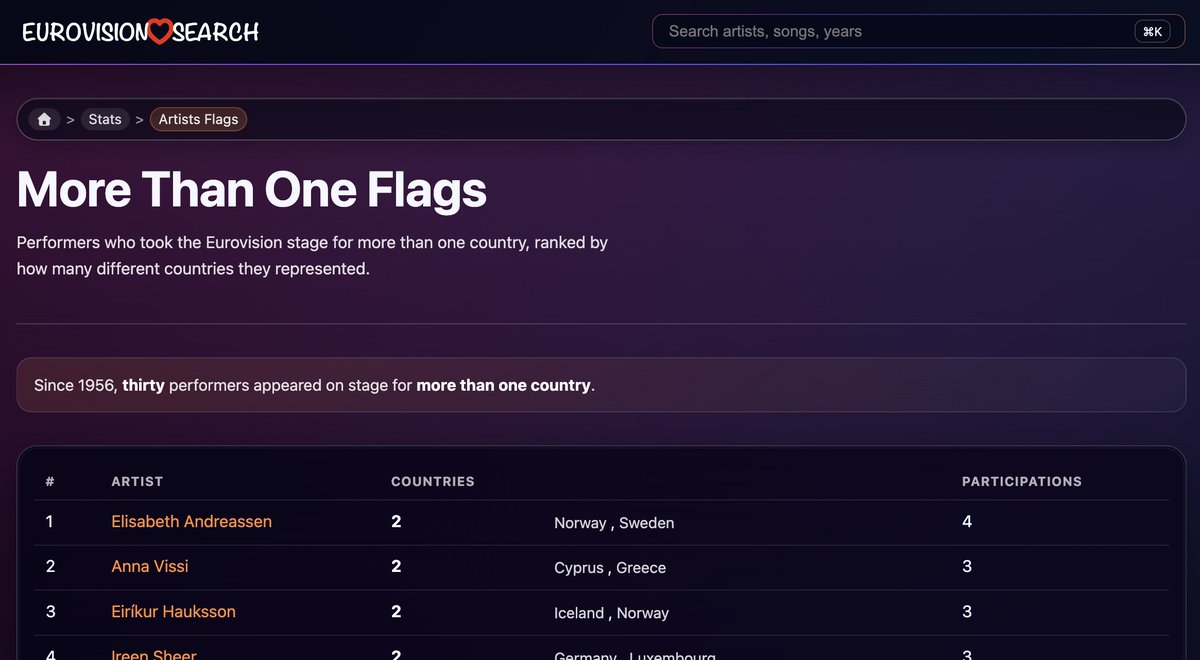The image size is (1200, 660).
Task: Click the Eurovision Search site logo text
Action: pyautogui.click(x=141, y=32)
